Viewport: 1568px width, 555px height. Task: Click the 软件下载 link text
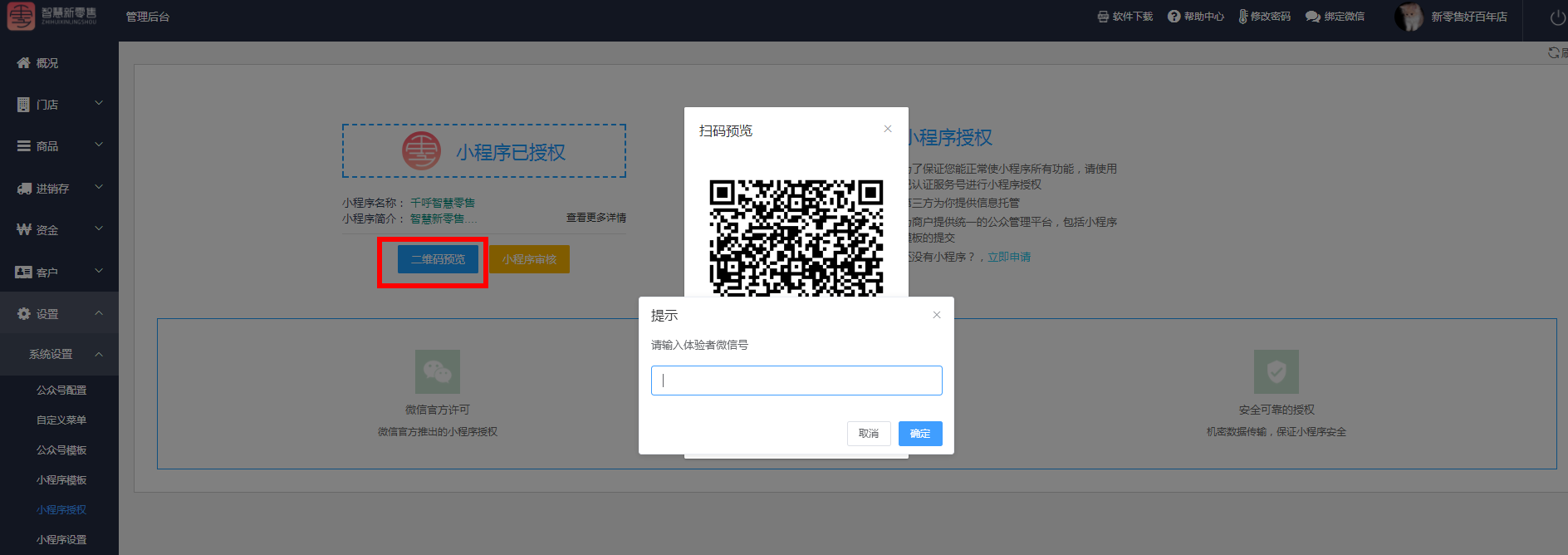point(1133,17)
